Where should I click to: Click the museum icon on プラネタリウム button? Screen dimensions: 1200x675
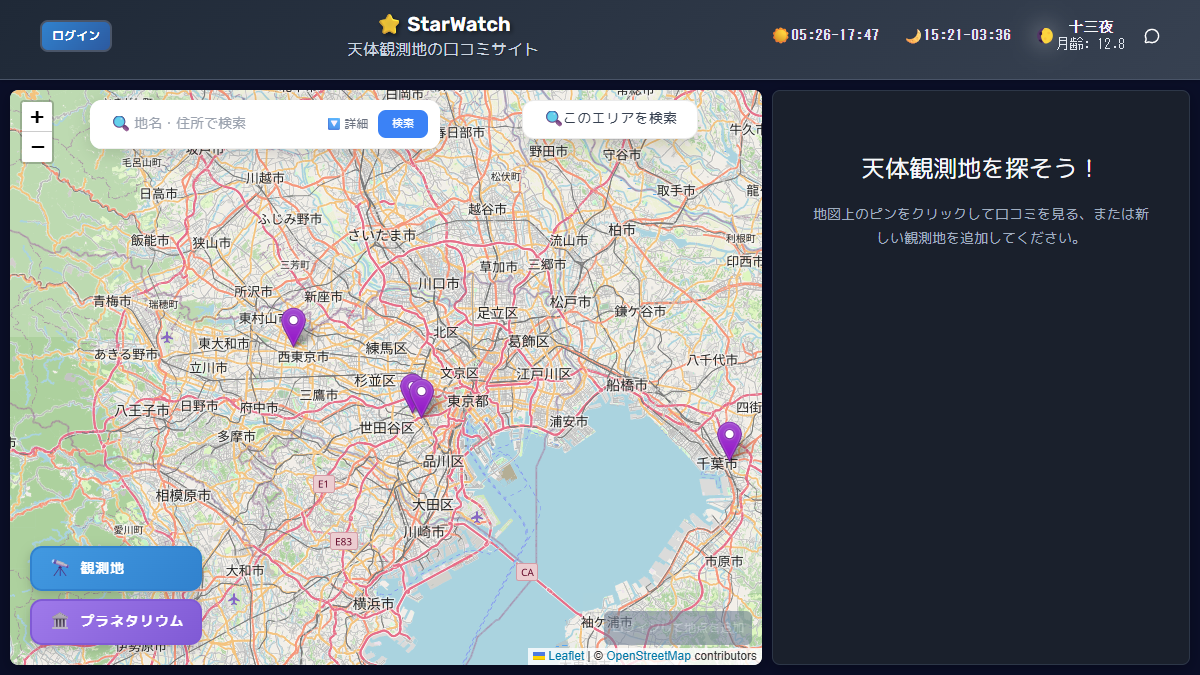(x=59, y=622)
